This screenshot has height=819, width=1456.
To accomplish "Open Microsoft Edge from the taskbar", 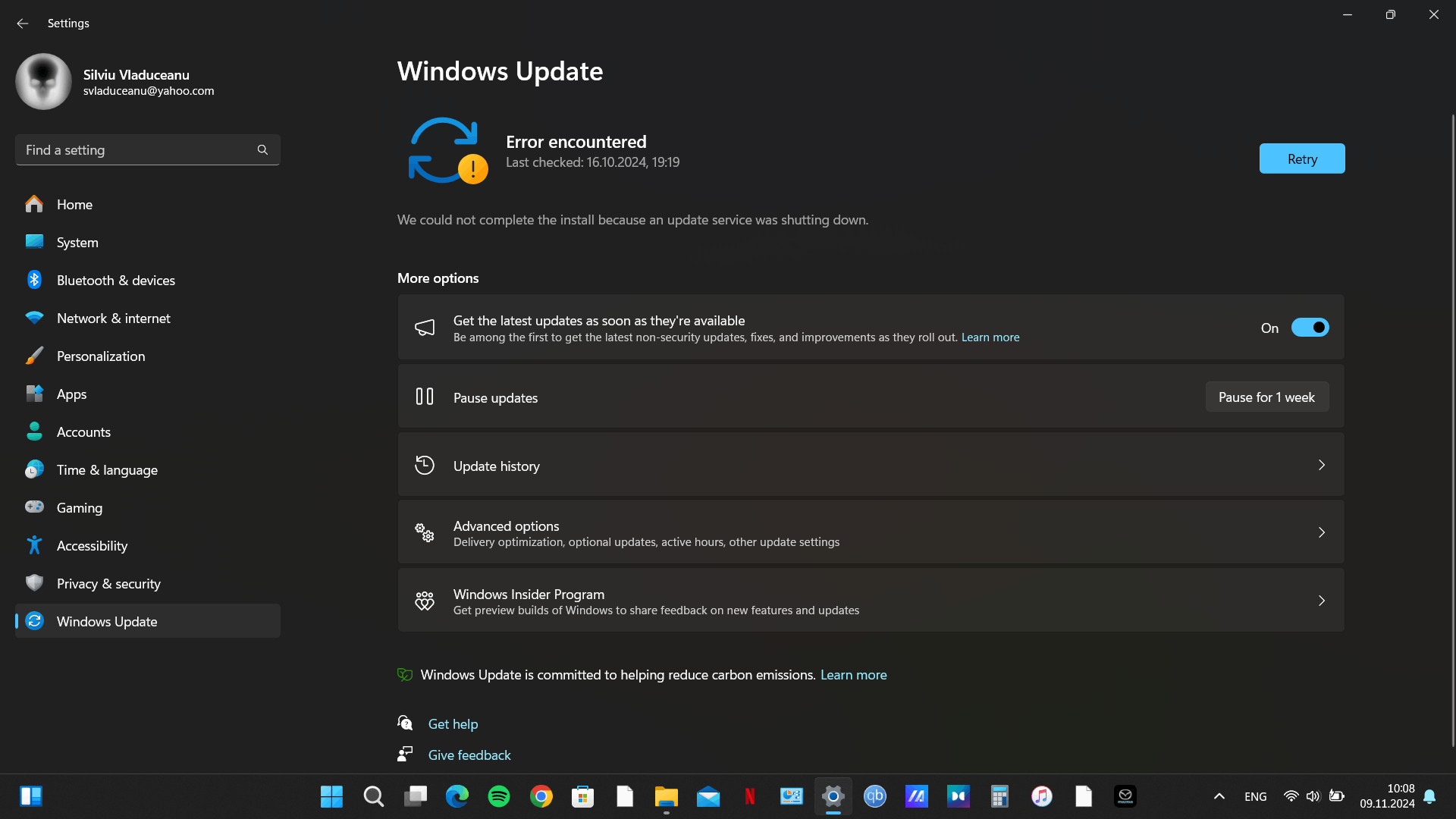I will [457, 796].
